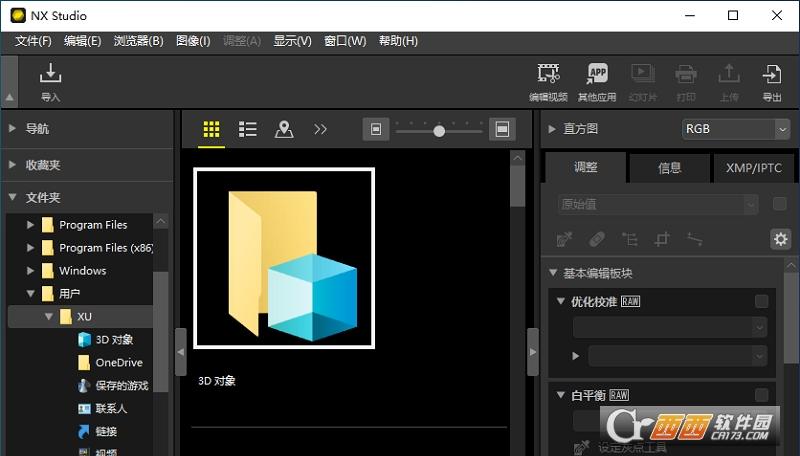
Task: Expand the Windows folder node
Action: click(x=30, y=270)
